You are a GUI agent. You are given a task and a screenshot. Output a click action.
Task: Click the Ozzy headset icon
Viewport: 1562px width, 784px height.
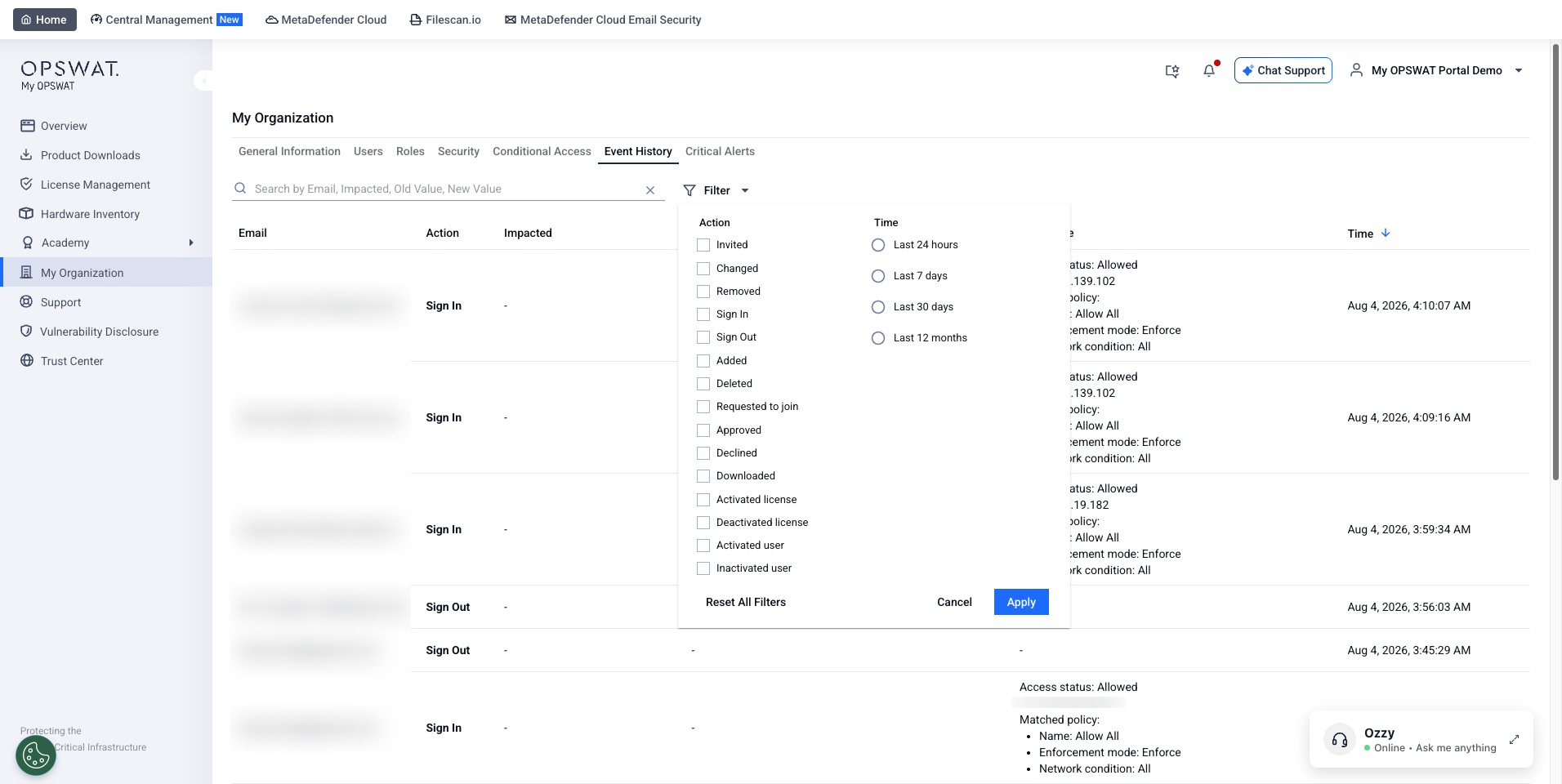tap(1340, 740)
